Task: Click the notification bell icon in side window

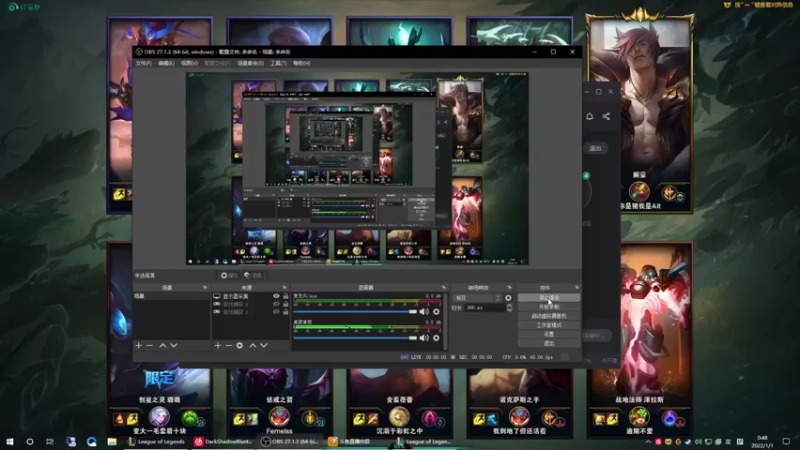Action: [589, 116]
